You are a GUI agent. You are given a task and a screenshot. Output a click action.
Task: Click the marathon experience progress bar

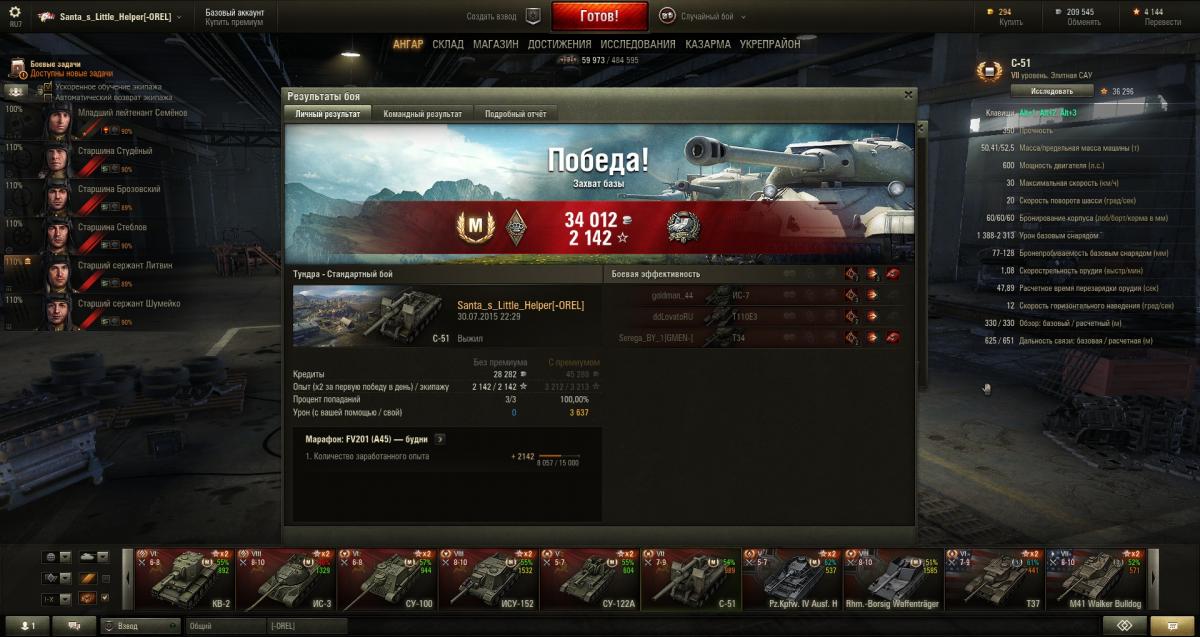click(558, 456)
